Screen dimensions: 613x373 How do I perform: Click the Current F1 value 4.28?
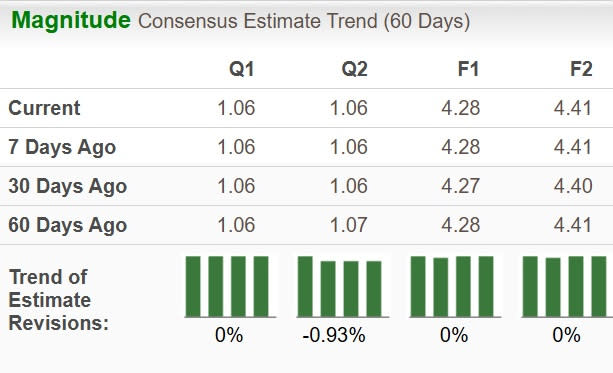(461, 108)
